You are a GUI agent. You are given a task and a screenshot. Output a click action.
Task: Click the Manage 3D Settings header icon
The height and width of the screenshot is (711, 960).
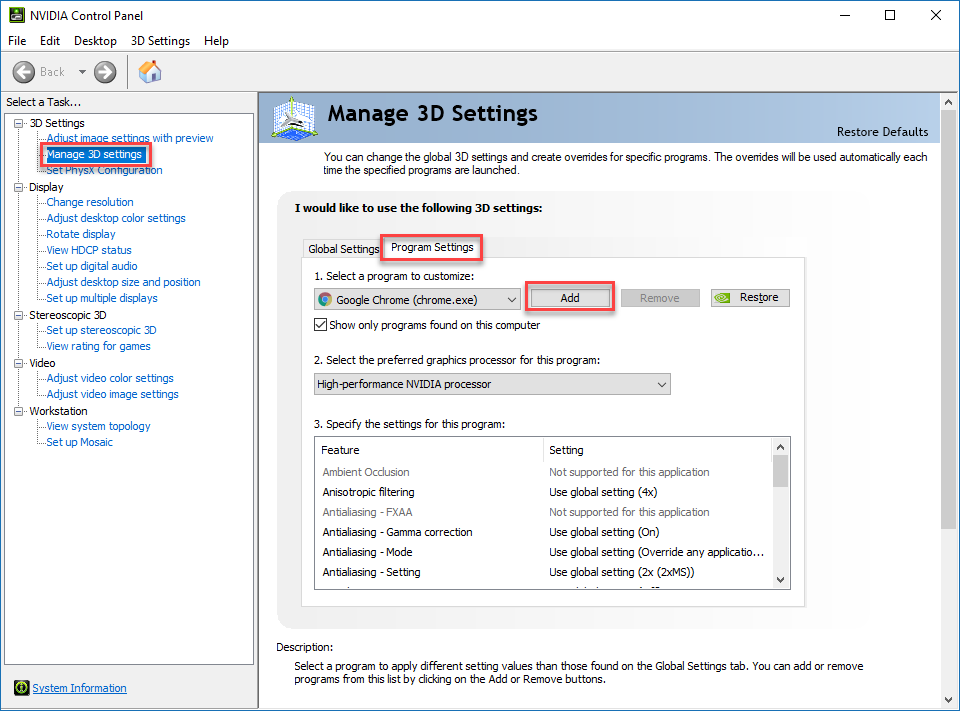tap(294, 118)
